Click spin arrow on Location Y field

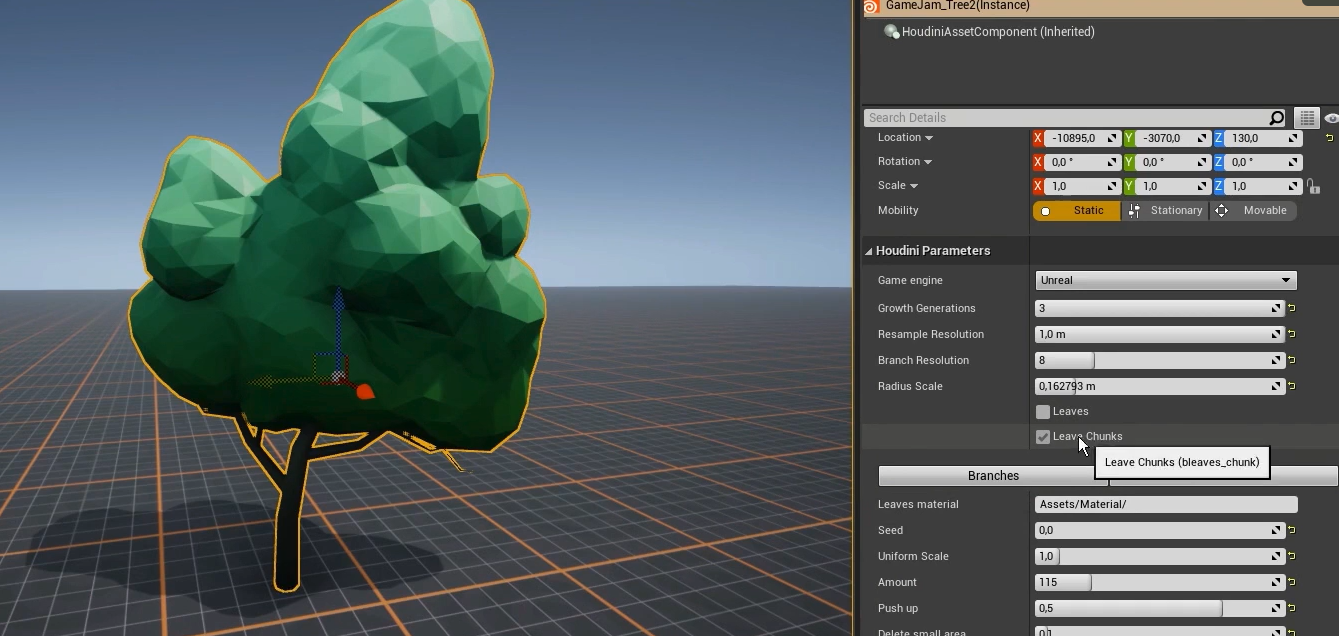[1202, 138]
